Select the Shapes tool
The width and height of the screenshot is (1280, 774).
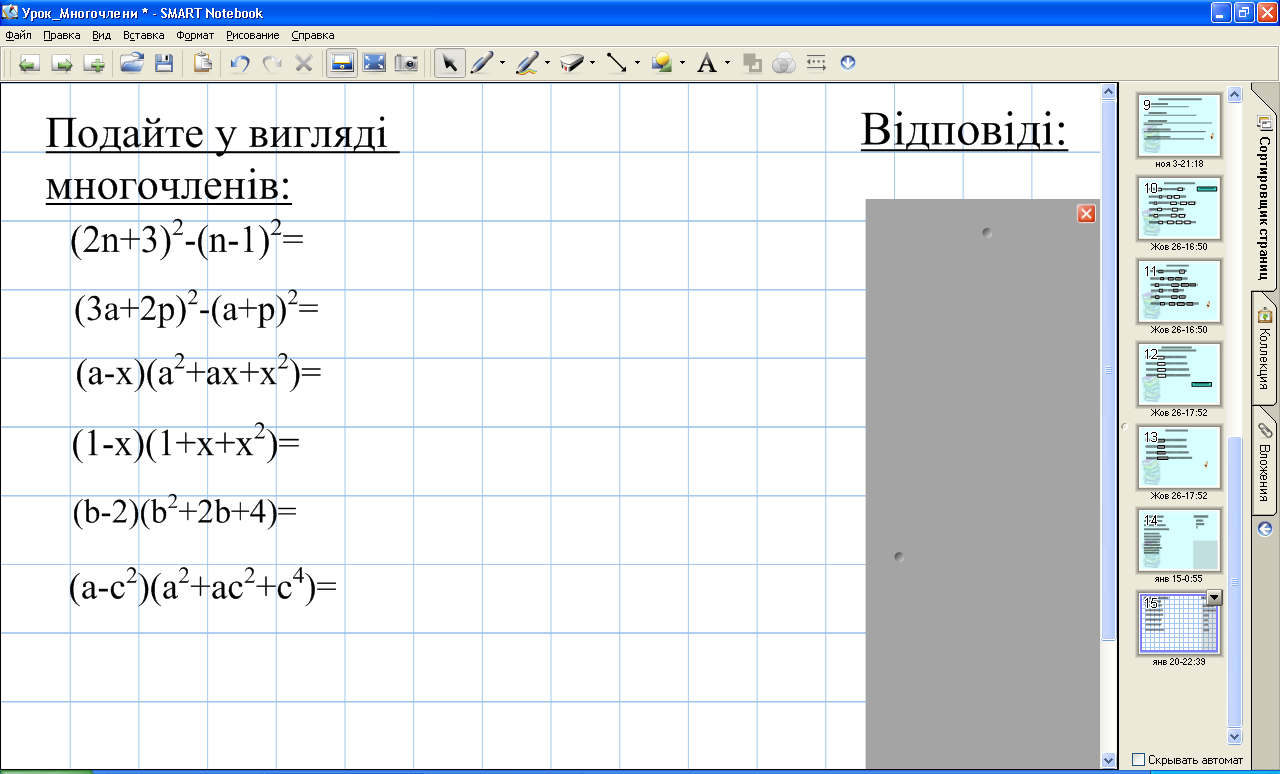pyautogui.click(x=661, y=64)
